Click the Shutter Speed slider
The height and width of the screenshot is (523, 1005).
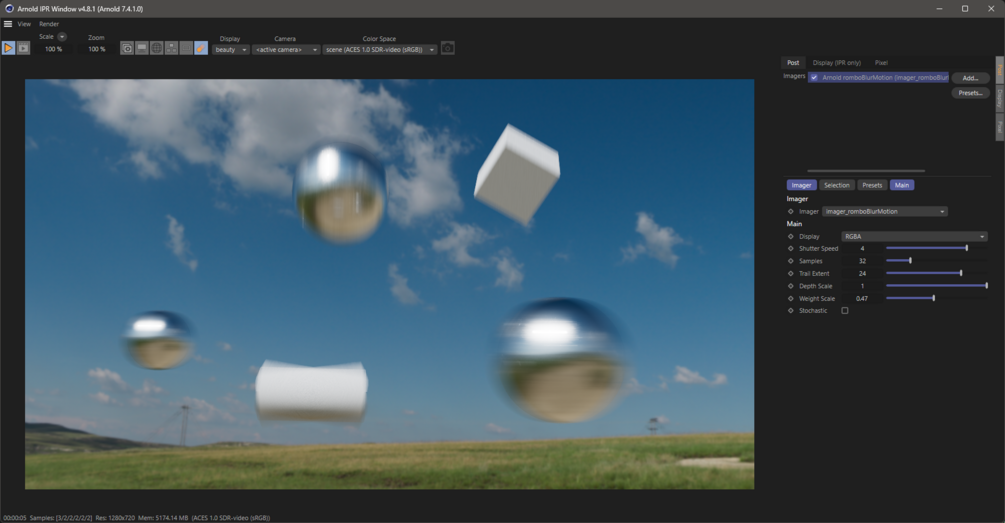pos(936,248)
